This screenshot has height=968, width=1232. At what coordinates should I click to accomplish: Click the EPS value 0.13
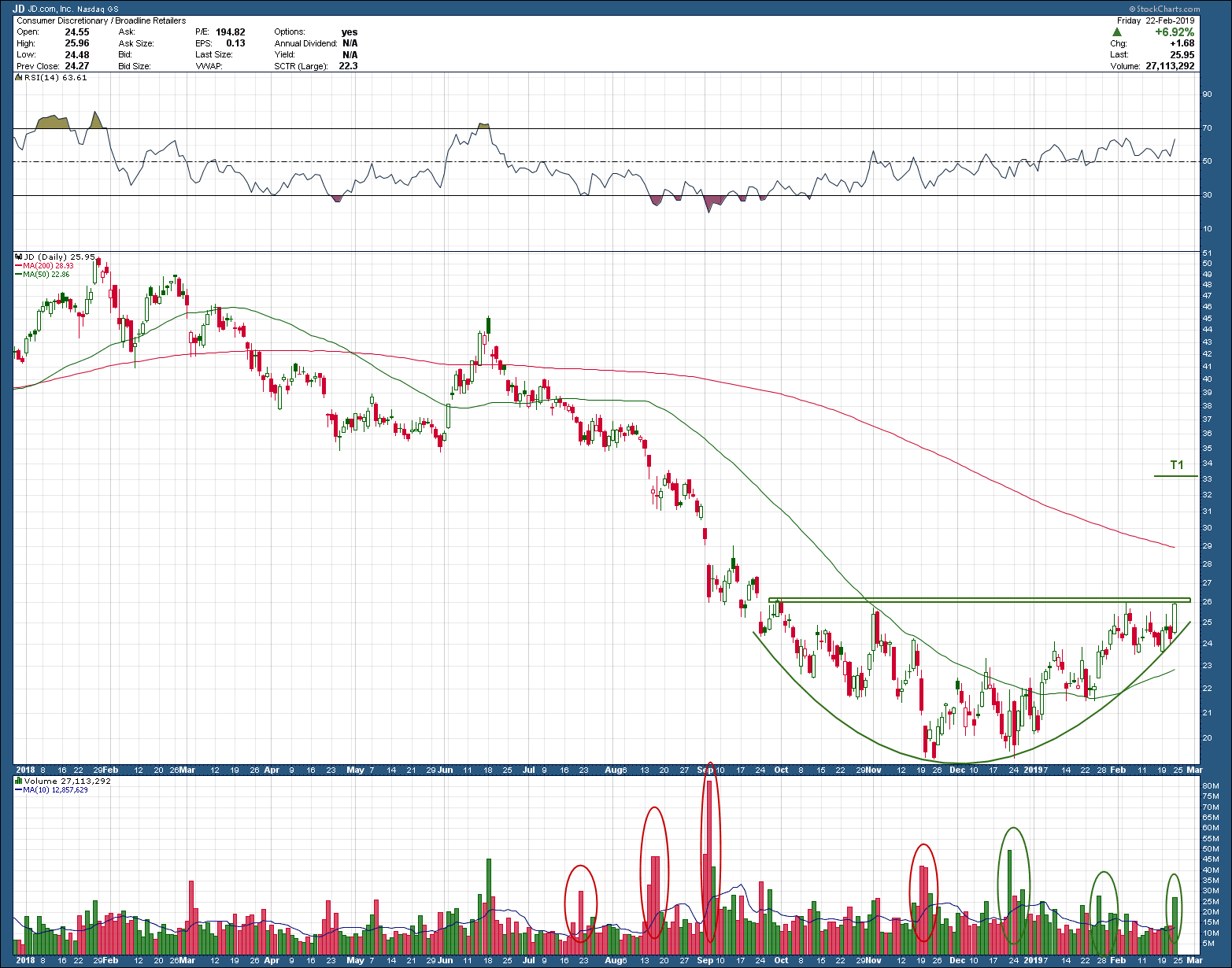coord(235,43)
